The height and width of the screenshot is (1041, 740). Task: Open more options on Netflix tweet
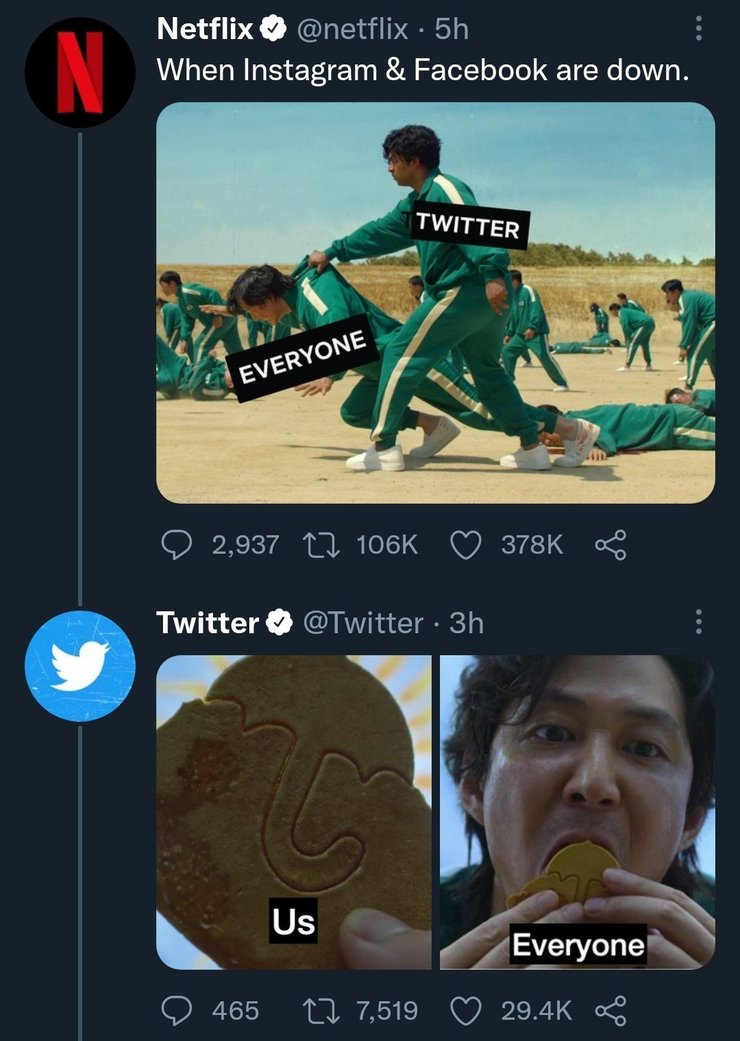pos(698,31)
